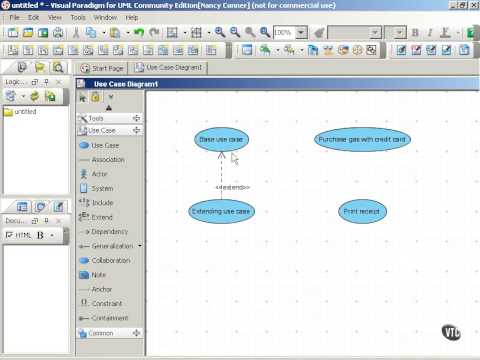
Task: Select the pointer tool in palette header
Action: click(x=83, y=97)
